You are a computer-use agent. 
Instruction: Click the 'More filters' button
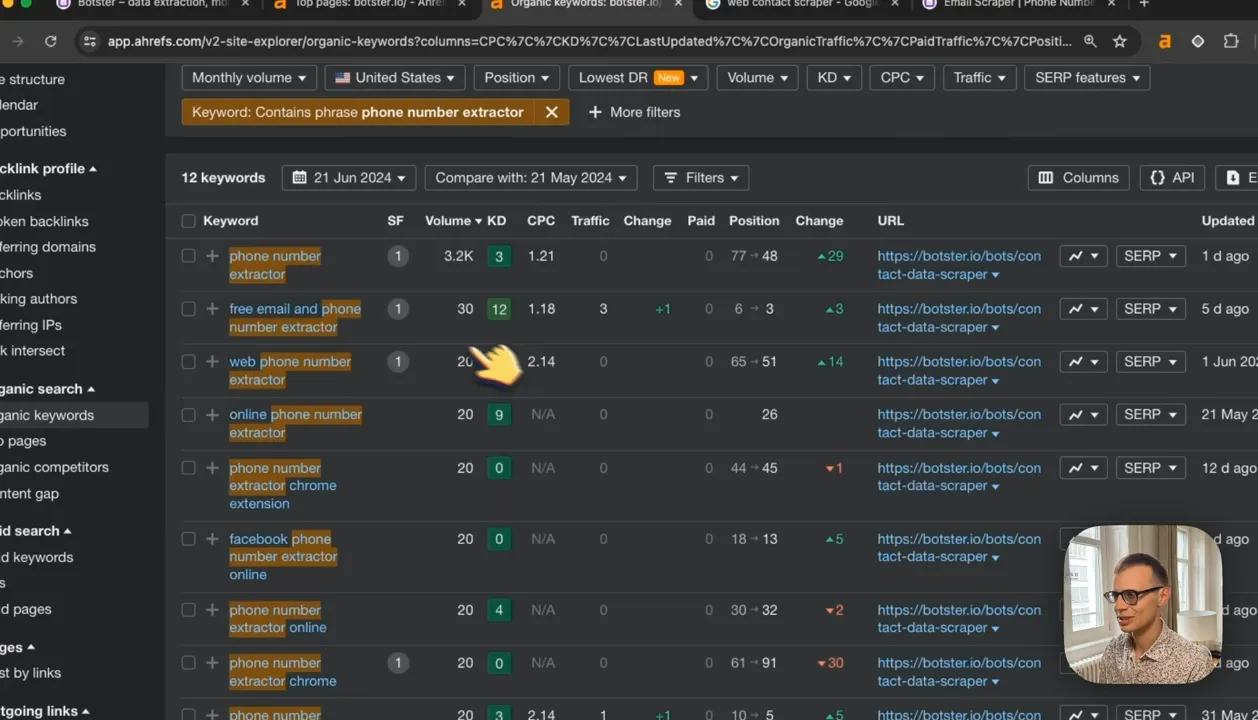pyautogui.click(x=634, y=112)
